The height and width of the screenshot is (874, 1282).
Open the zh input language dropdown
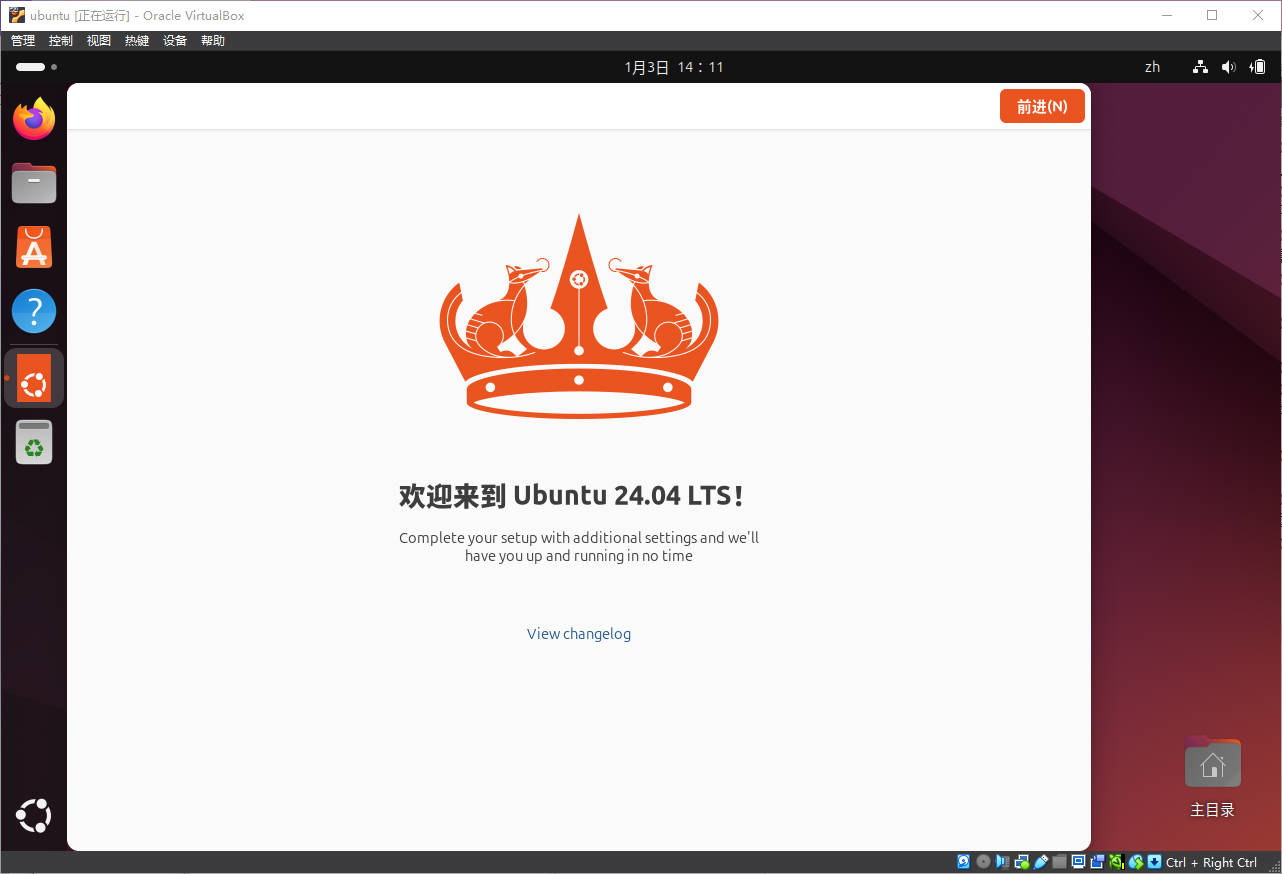(x=1152, y=67)
